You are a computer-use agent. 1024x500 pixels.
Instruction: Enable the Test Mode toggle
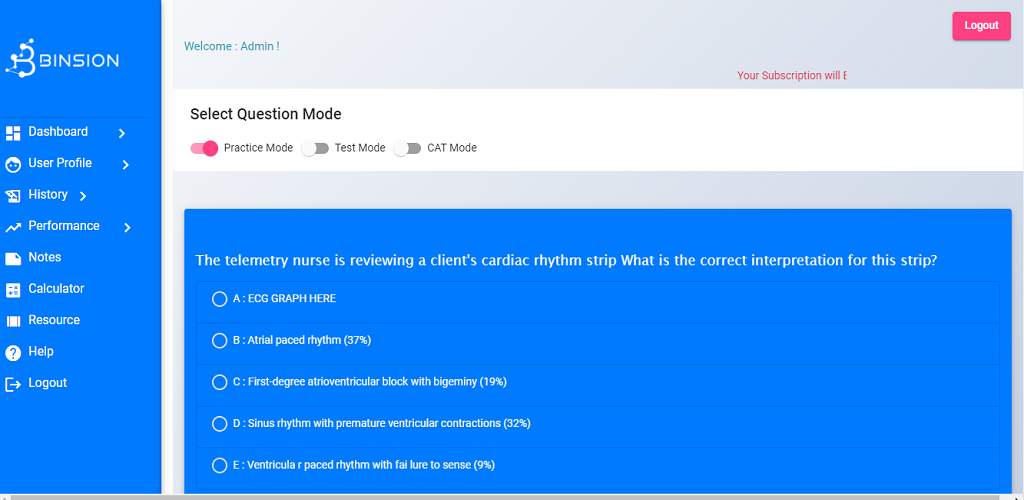coord(315,148)
